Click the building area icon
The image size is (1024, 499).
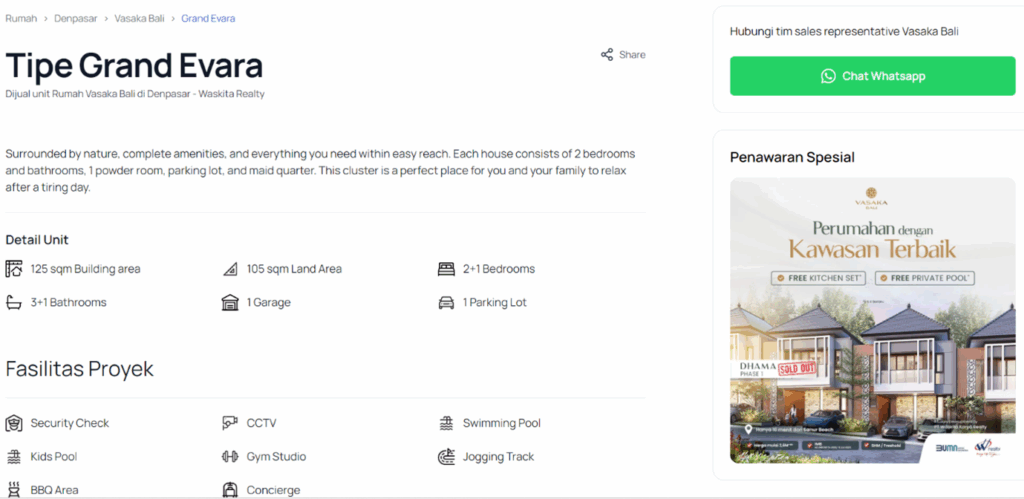(x=14, y=269)
